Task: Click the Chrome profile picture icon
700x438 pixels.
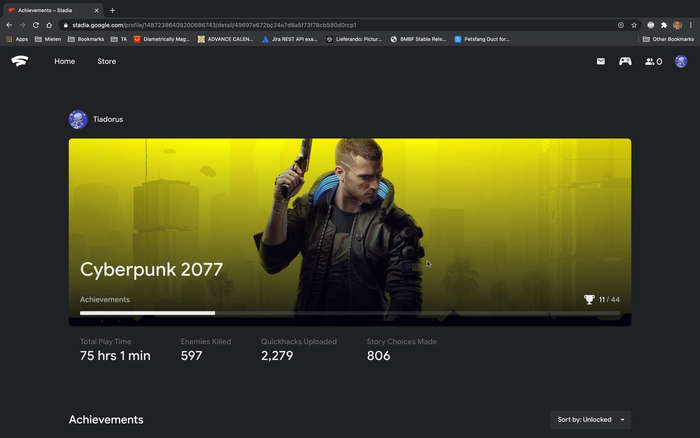Action: click(x=677, y=25)
